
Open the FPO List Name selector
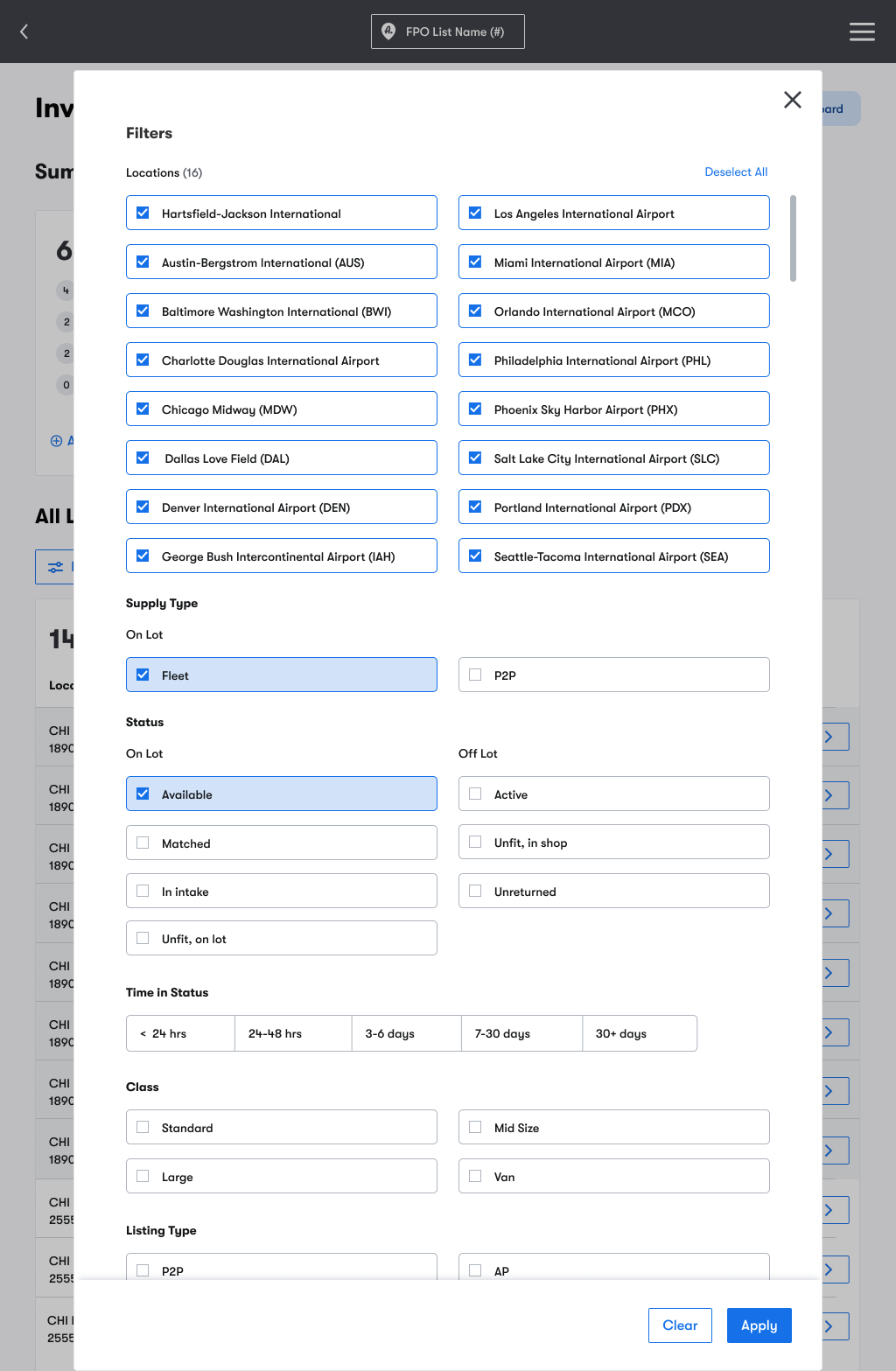(x=448, y=31)
